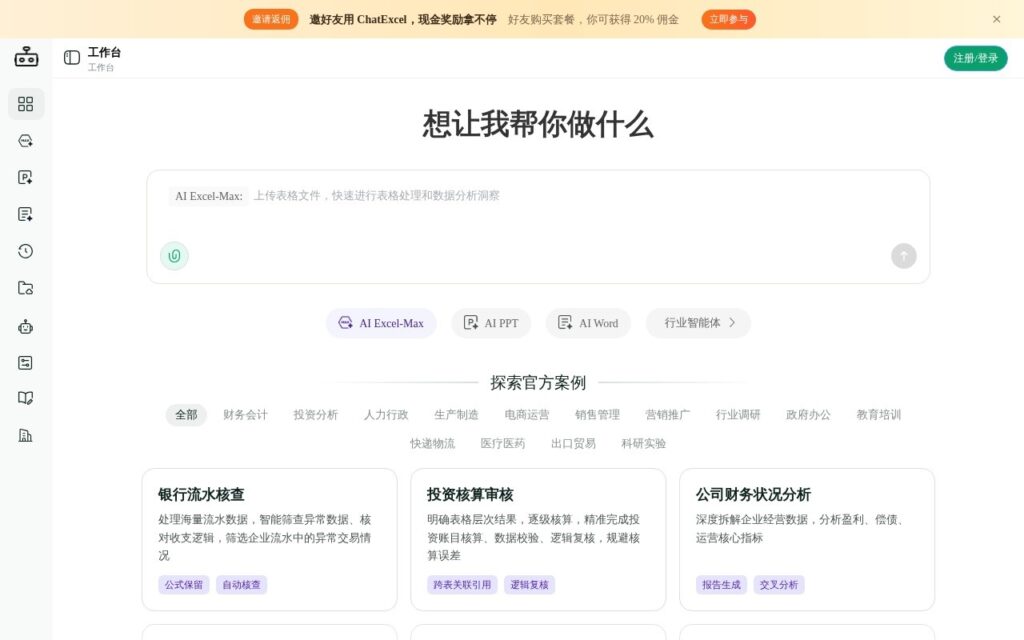Click the 报告生成 tag

(721, 584)
